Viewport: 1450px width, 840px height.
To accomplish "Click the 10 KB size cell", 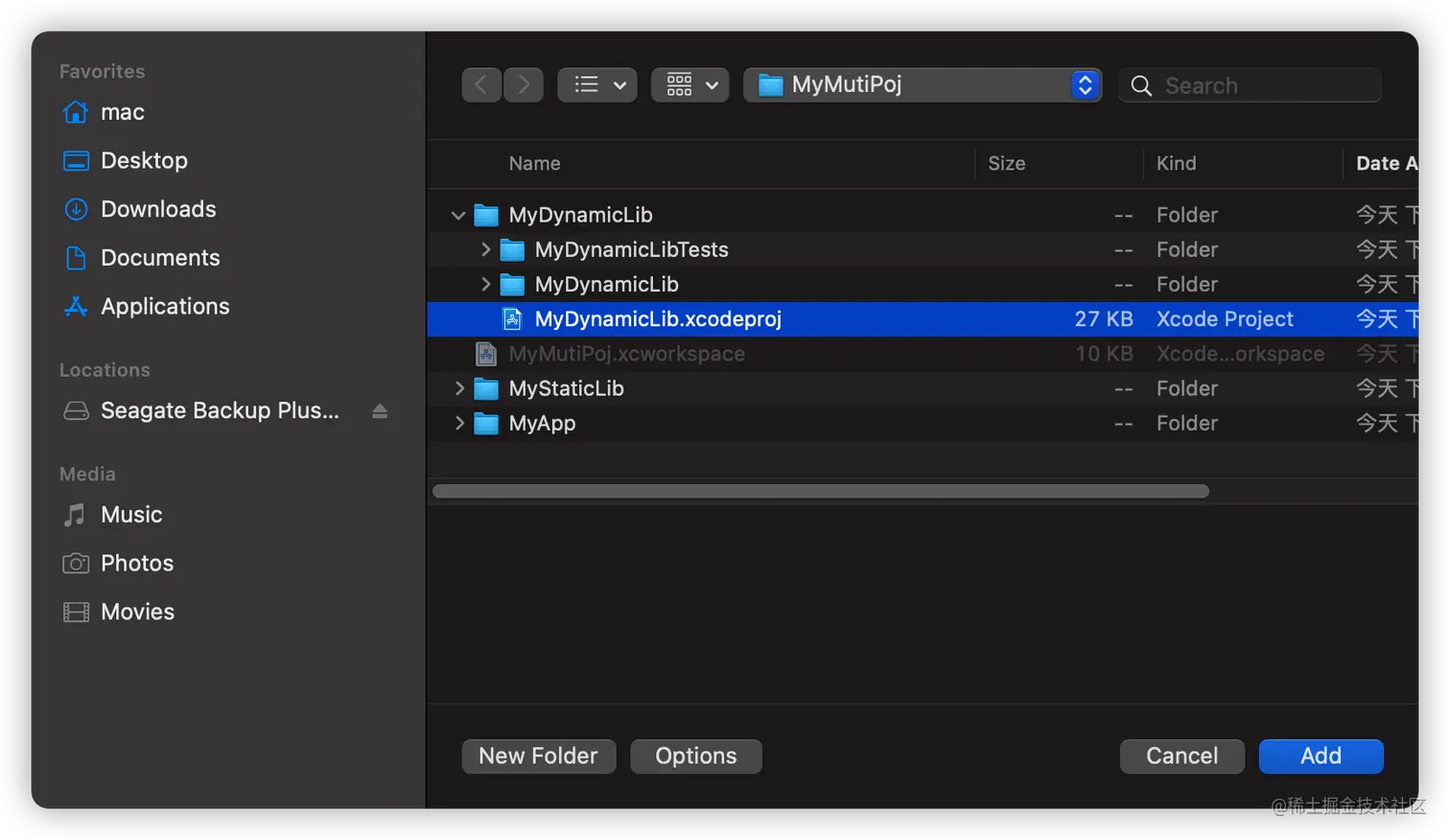I will [x=1104, y=354].
